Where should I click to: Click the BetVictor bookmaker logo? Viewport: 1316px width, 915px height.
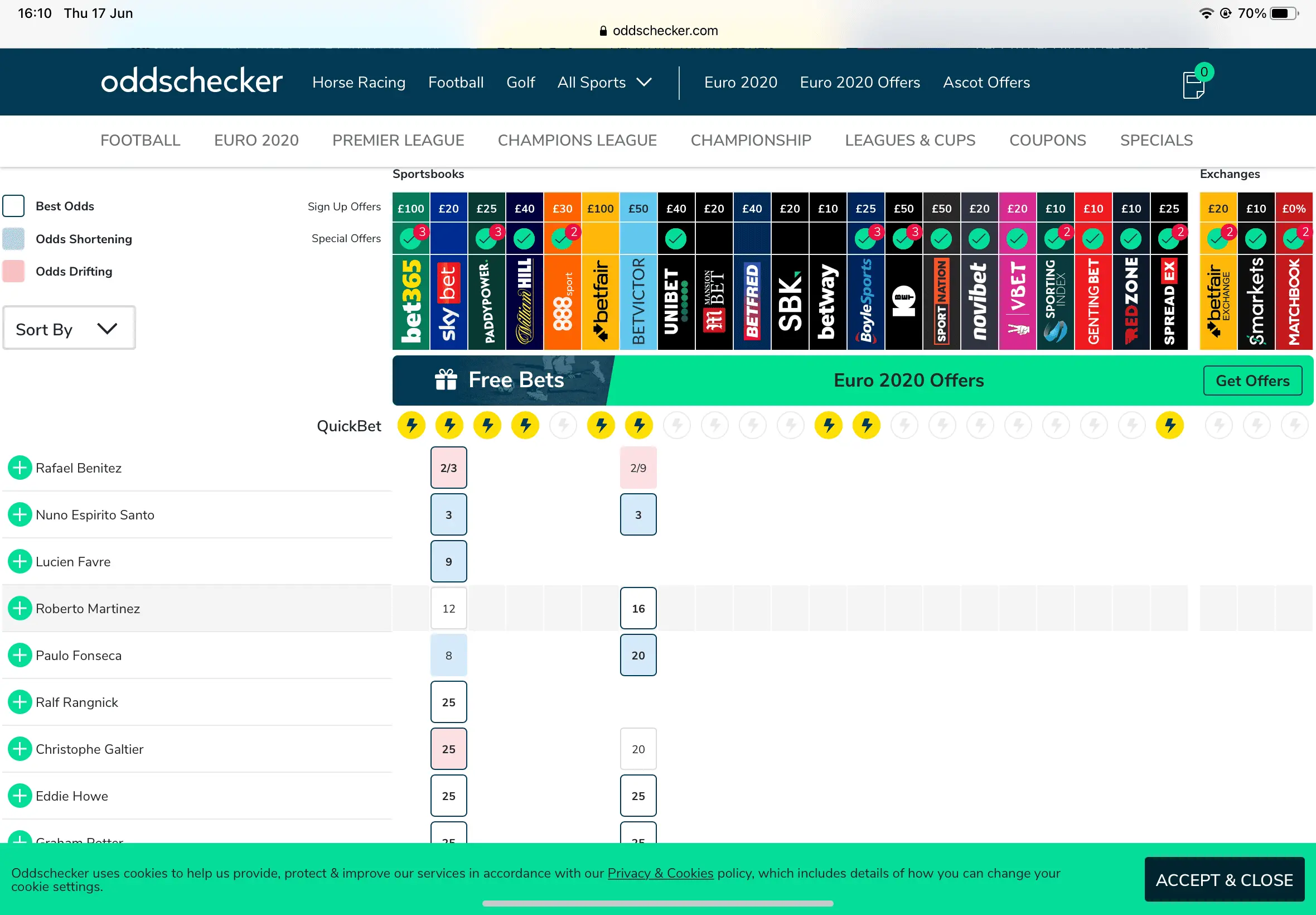point(638,302)
